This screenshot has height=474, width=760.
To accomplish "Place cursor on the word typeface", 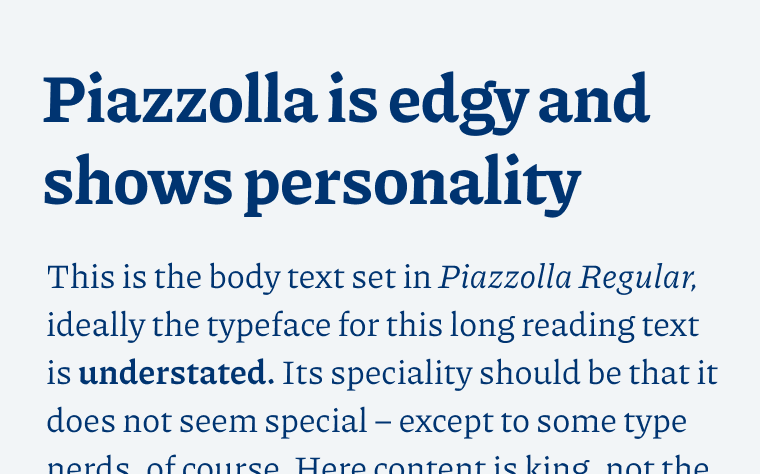I will click(x=269, y=326).
